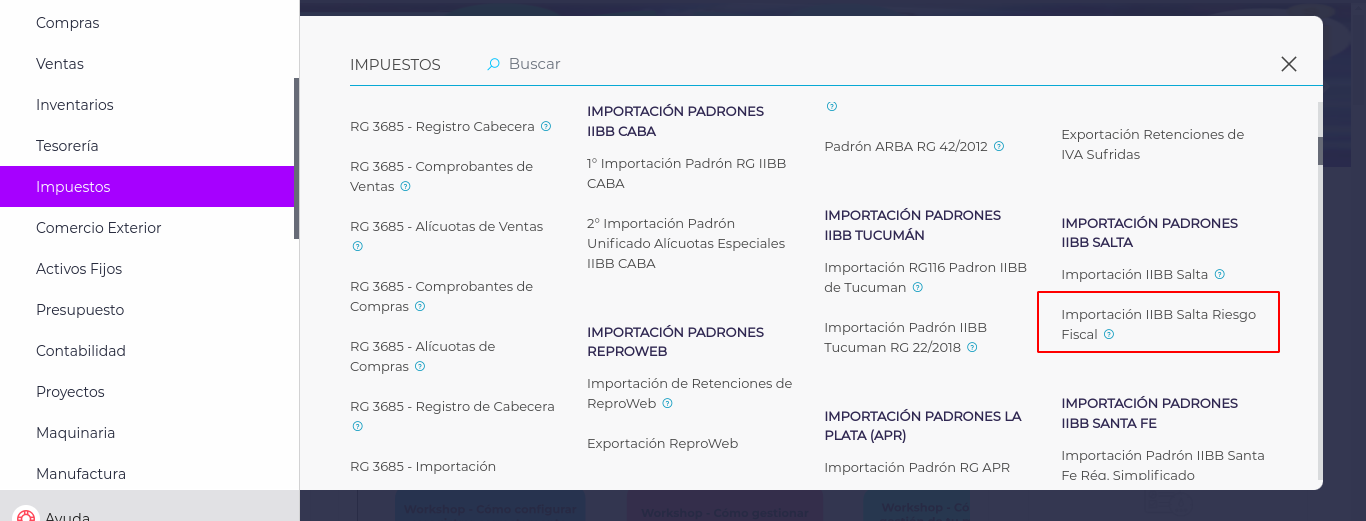Click the IMPUESTOS panel title
The width and height of the screenshot is (1366, 521).
pos(395,64)
